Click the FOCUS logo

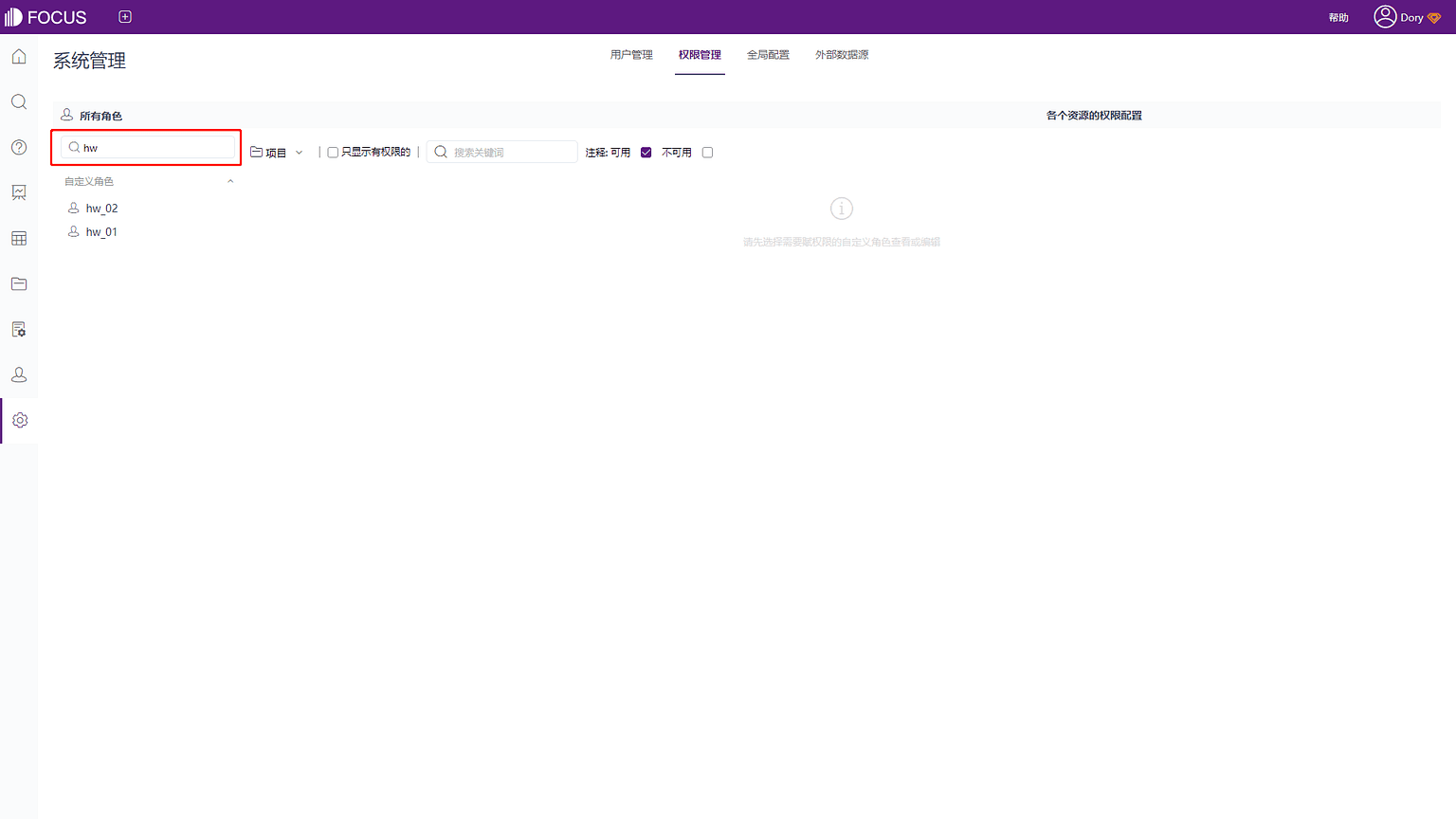45,17
